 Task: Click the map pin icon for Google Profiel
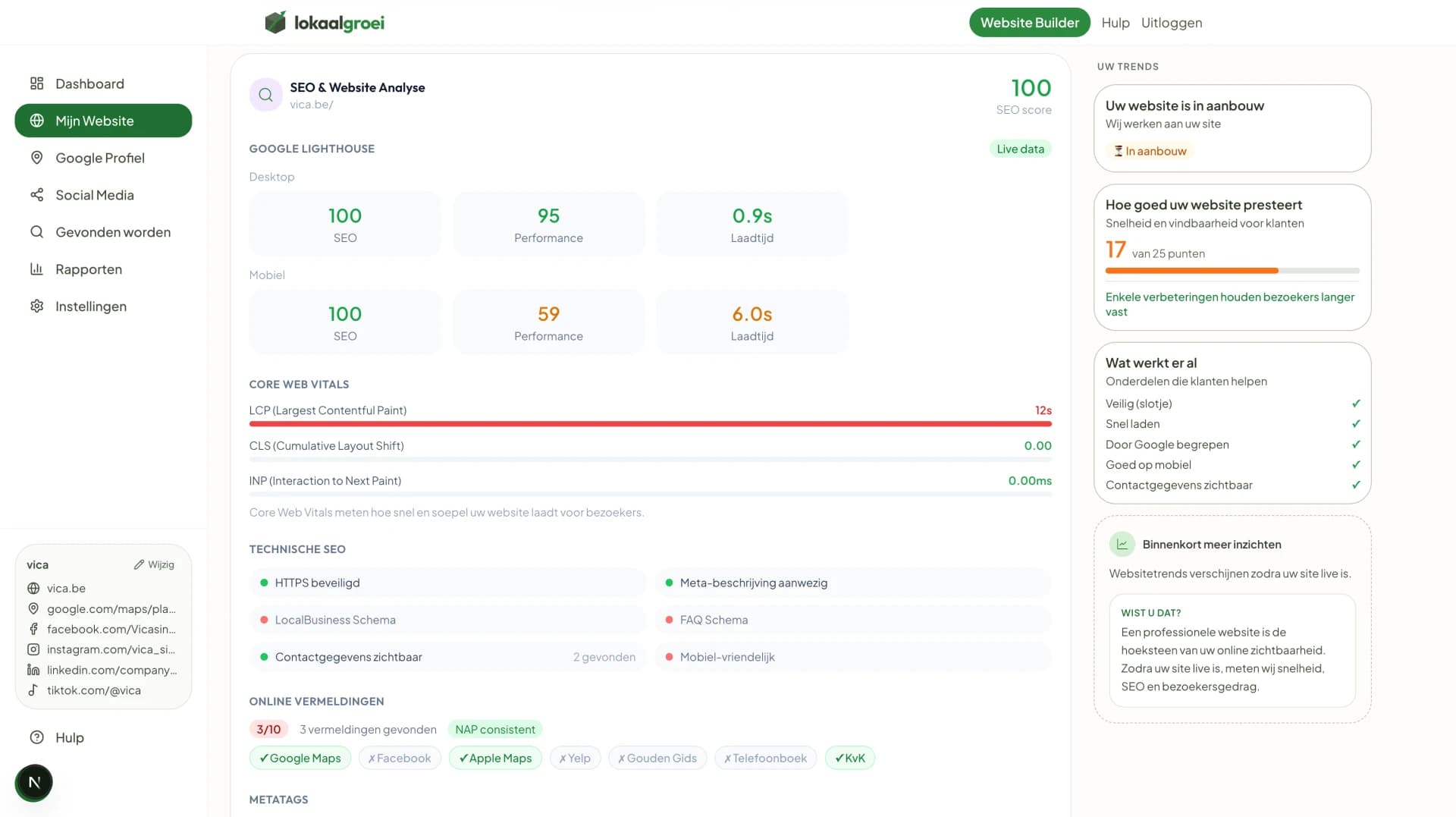36,158
